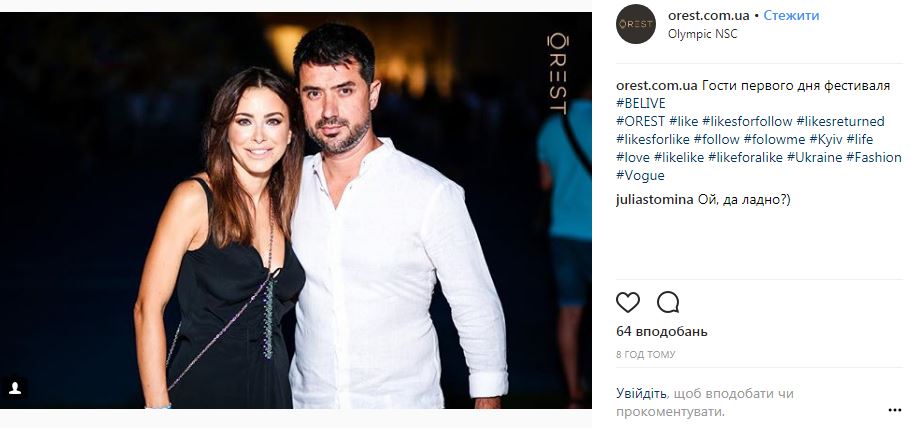Image resolution: width=910 pixels, height=428 pixels.
Task: Open comments via speech bubble icon
Action: (668, 303)
